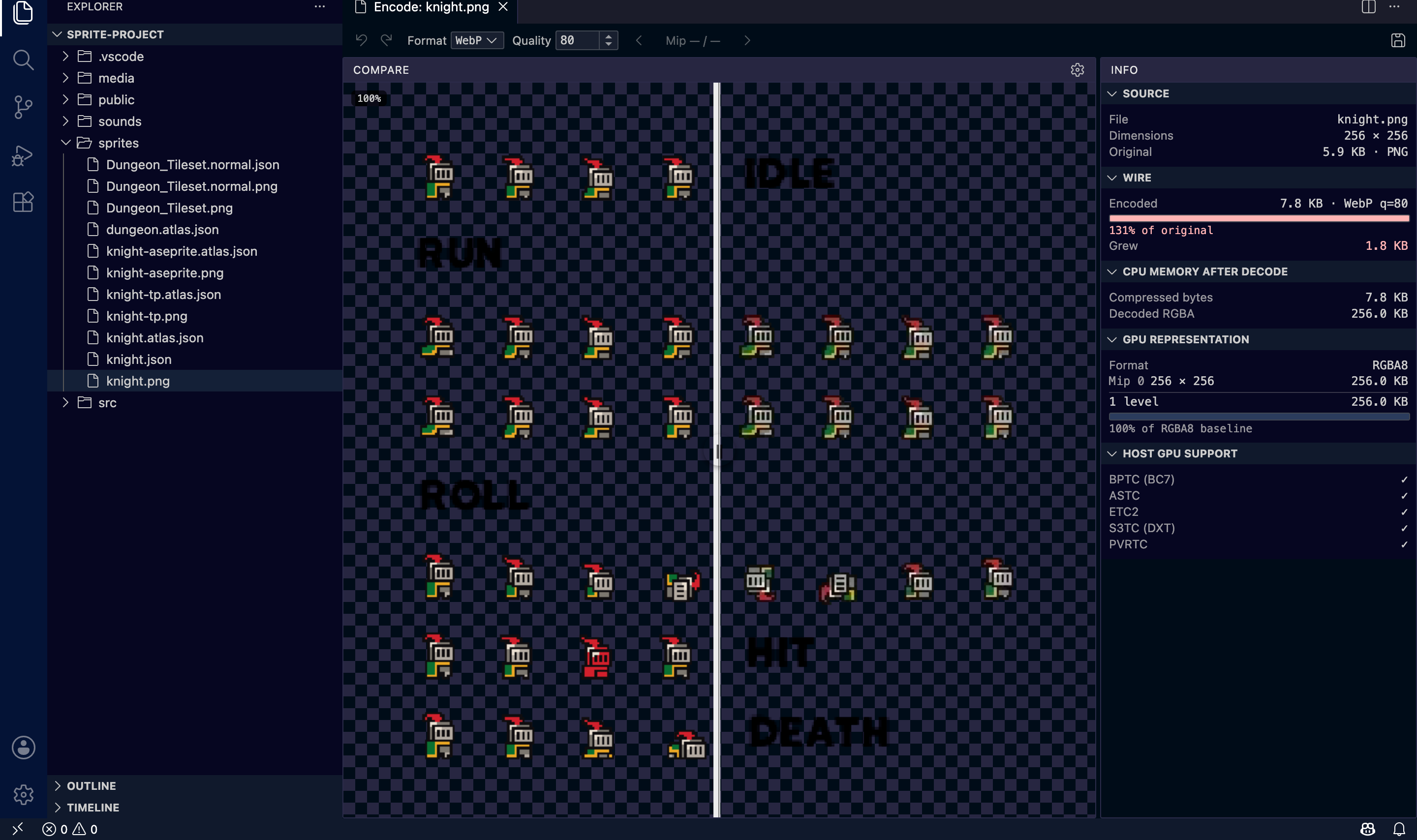Open knight-tp.atlas.json file
Viewport: 1417px width, 840px height.
point(195,294)
